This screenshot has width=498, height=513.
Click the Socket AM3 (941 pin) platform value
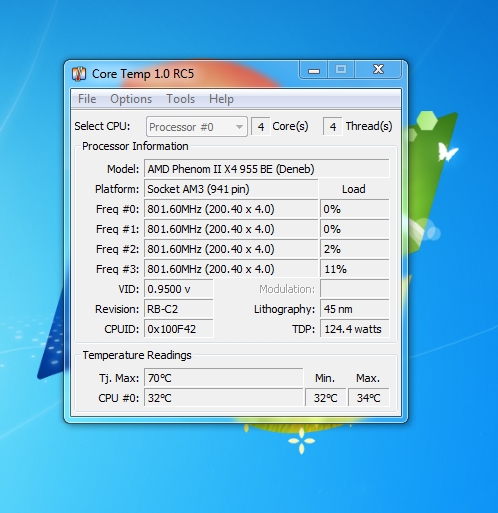pyautogui.click(x=231, y=189)
